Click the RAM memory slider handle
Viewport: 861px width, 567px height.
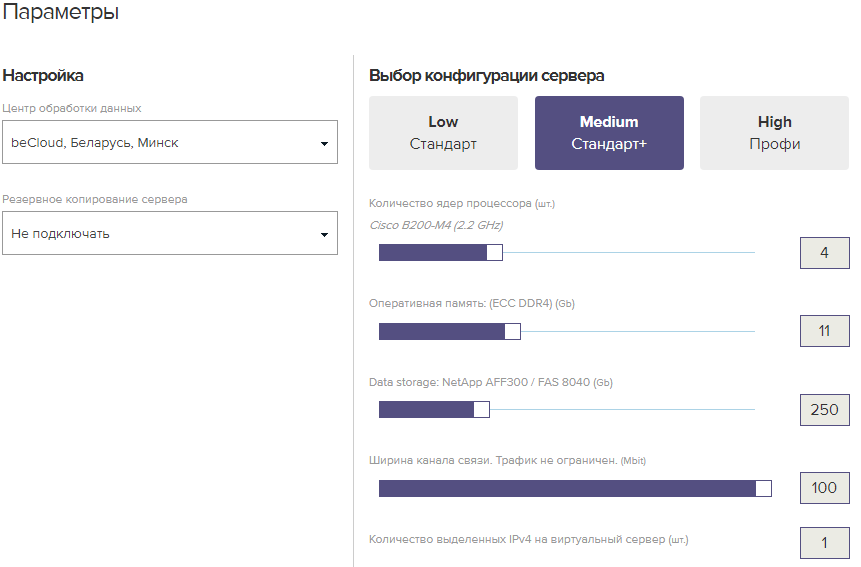coord(513,331)
